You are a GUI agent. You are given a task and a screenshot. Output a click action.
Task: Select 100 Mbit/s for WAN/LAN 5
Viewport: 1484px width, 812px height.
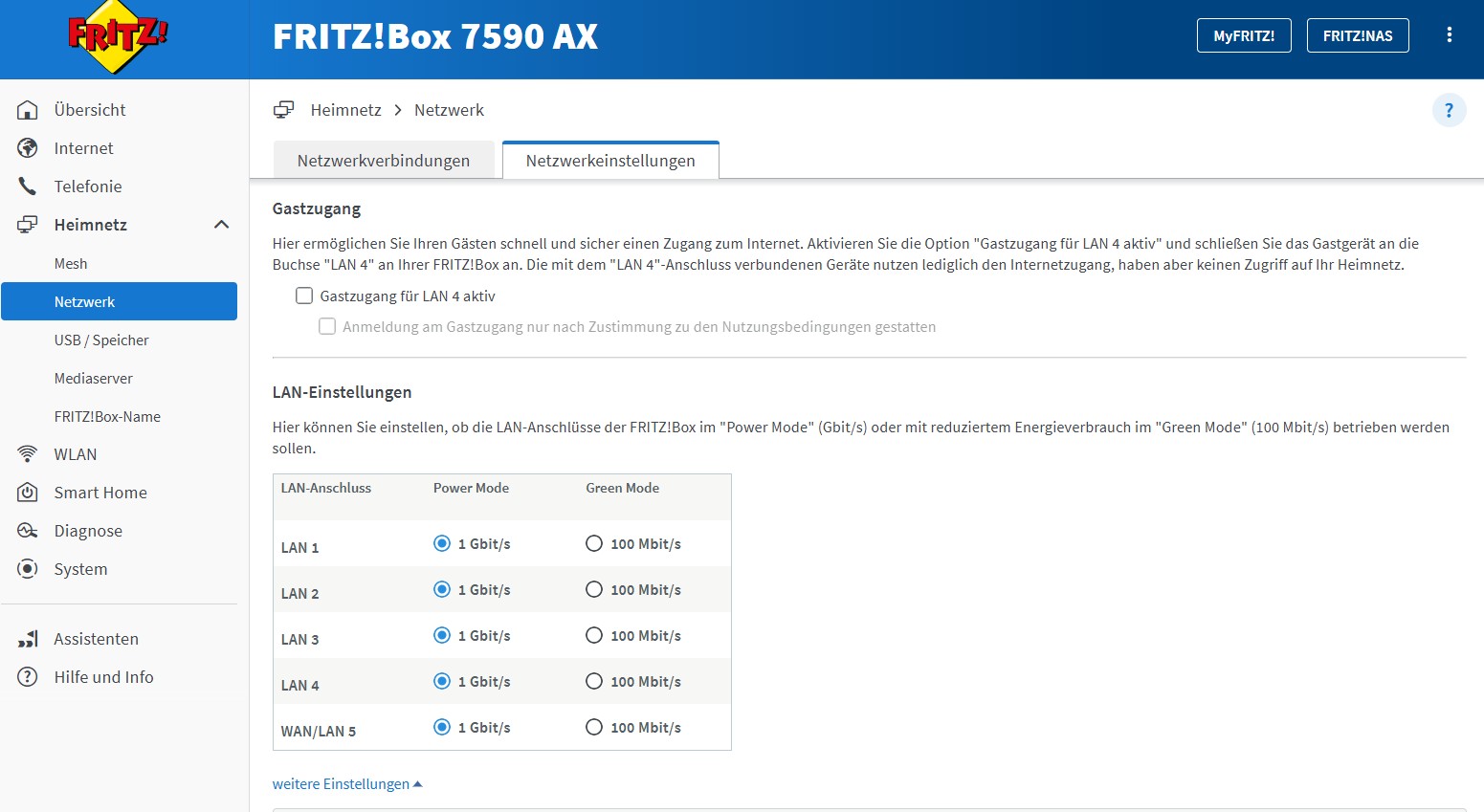coord(594,727)
